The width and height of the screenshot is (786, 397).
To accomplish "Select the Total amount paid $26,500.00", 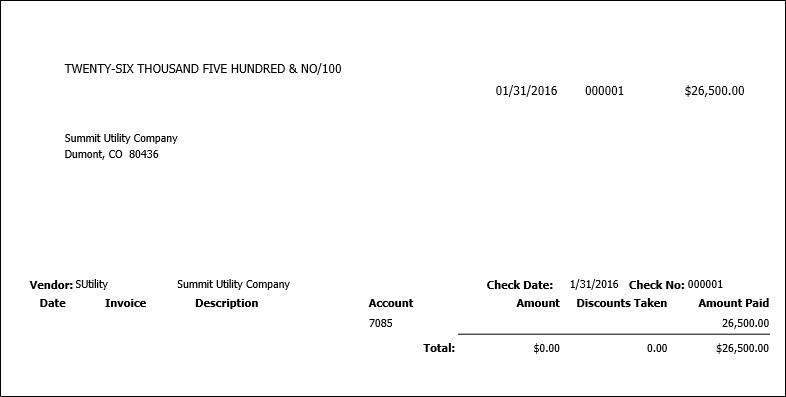I will tap(742, 348).
